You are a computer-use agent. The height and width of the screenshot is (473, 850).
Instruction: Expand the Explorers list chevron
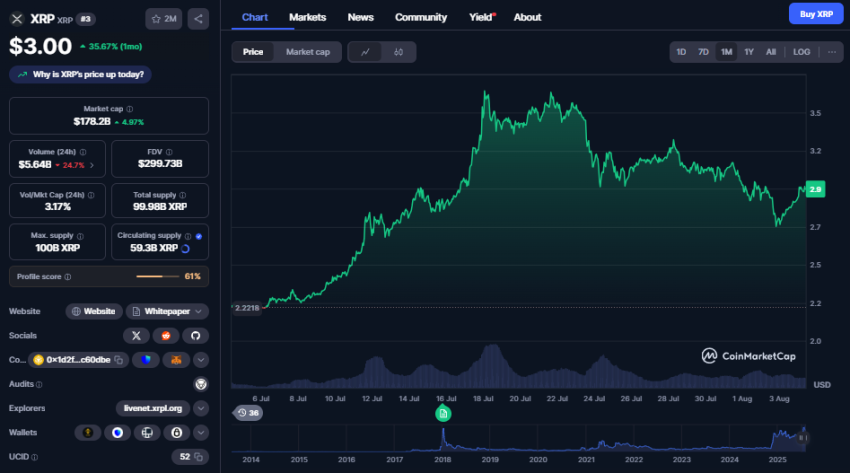click(x=201, y=409)
